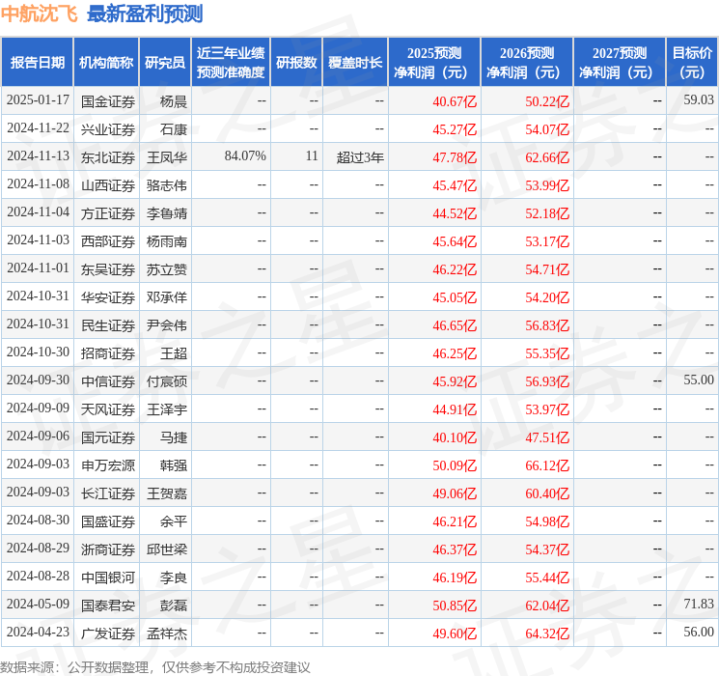
Task: Select the value 44.52亿
Action: click(454, 213)
